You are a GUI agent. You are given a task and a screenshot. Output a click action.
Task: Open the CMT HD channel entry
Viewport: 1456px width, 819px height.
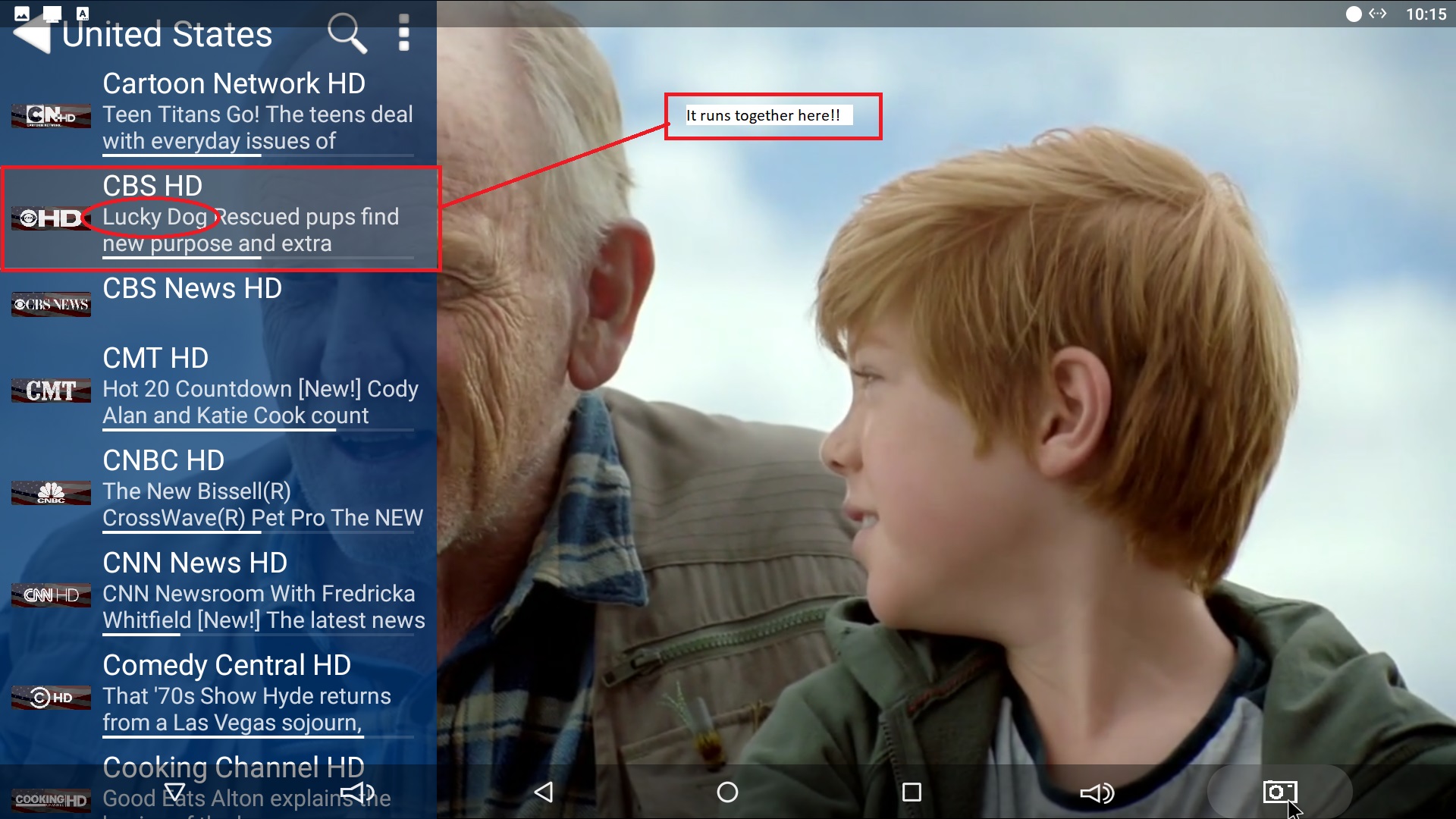pos(155,358)
